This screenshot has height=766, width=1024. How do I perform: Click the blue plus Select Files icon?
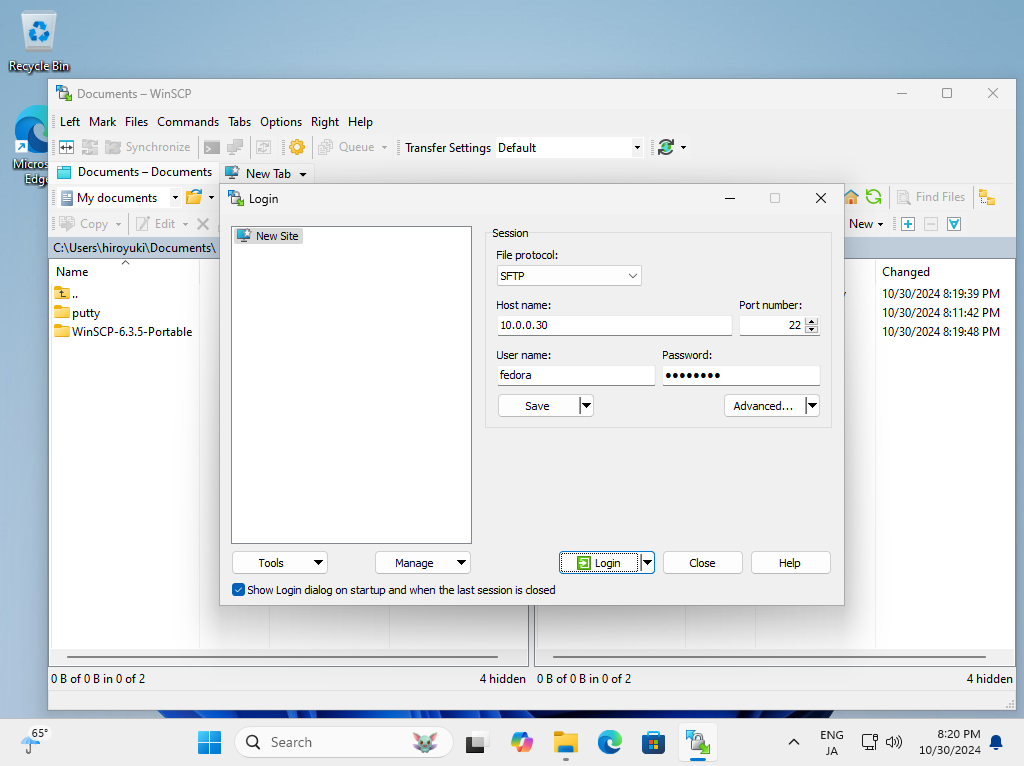click(908, 224)
